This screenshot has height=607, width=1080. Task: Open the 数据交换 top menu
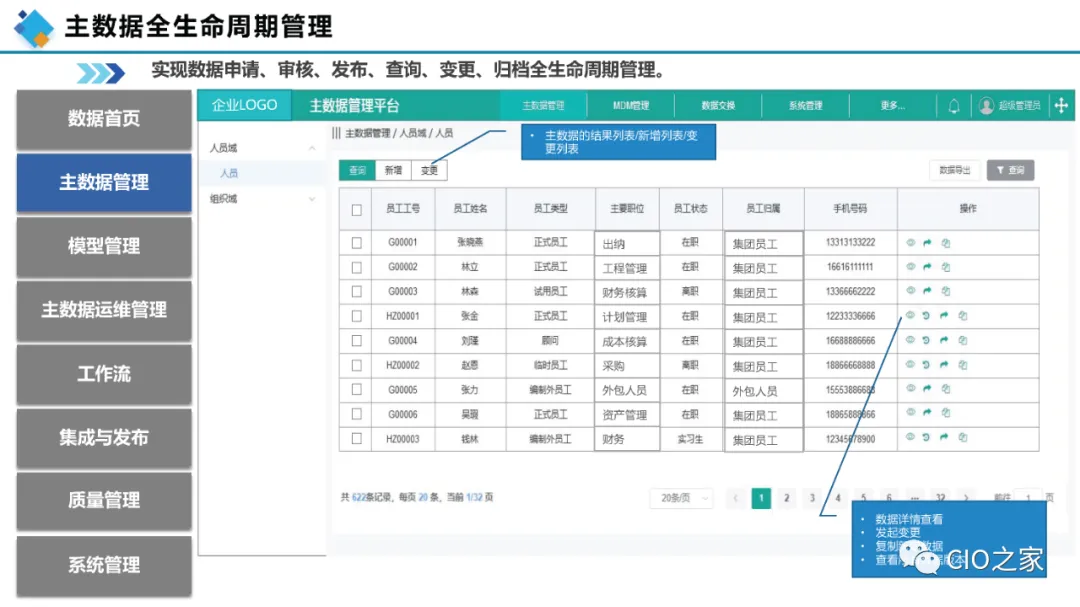[x=718, y=106]
